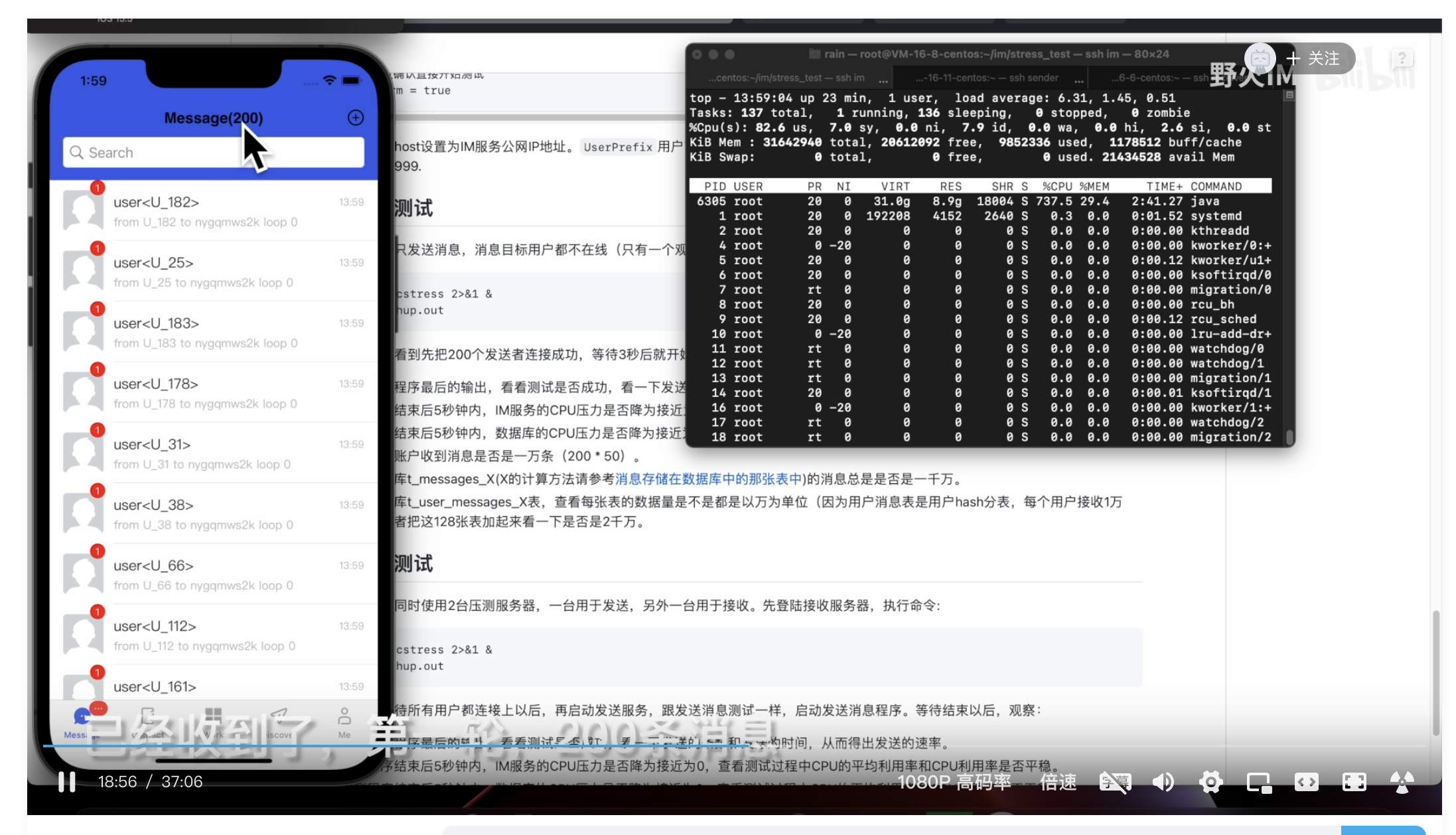Switch to the Me tab in the phone app
This screenshot has width=1456, height=835.
pyautogui.click(x=344, y=722)
